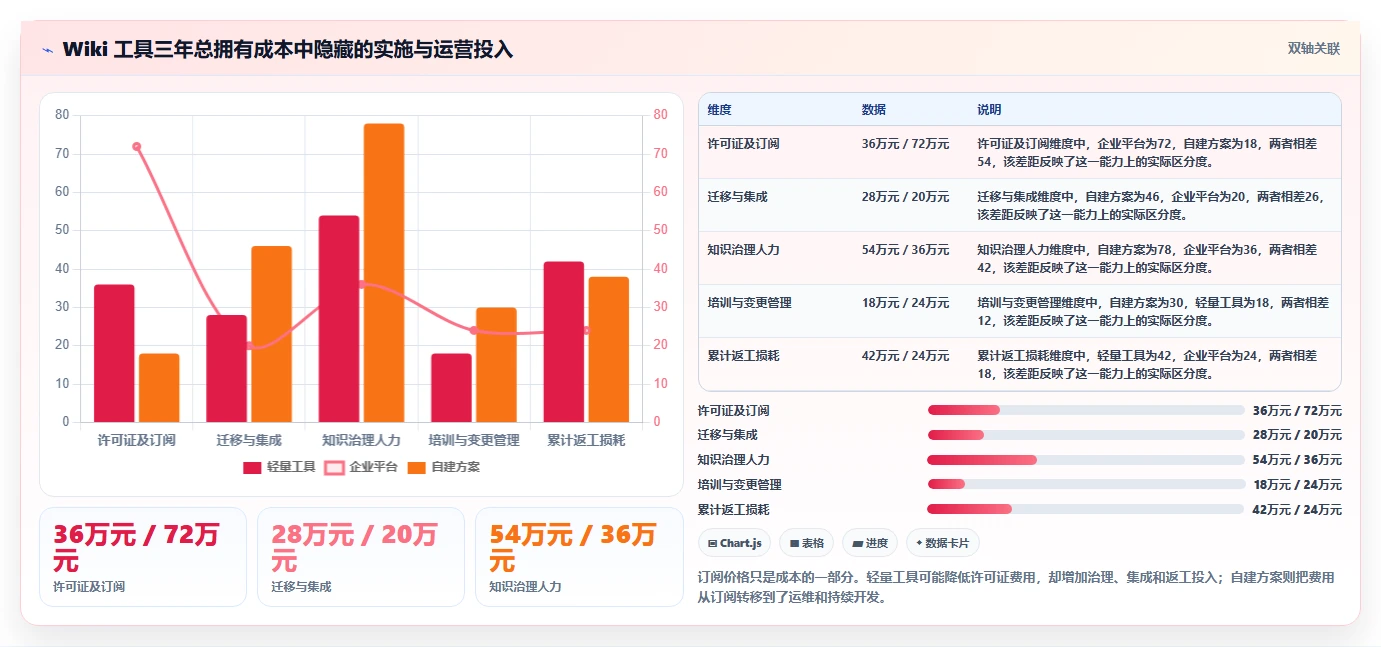The height and width of the screenshot is (647, 1381).
Task: Click the orange 自建方案 bar for 迁移与集成
Action: [271, 334]
